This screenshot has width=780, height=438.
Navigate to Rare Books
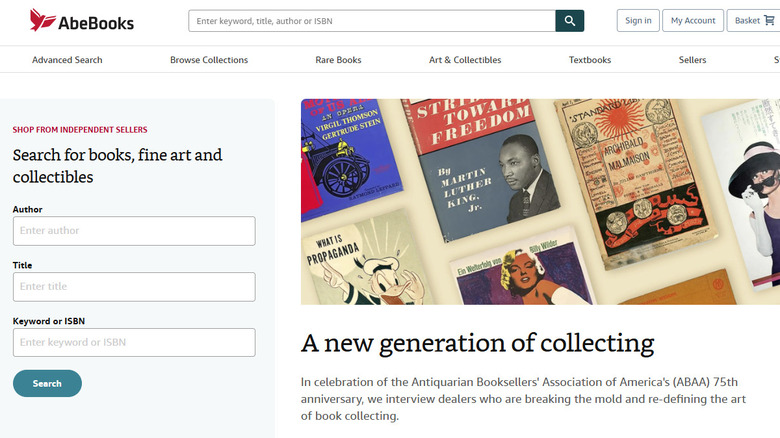pyautogui.click(x=338, y=60)
